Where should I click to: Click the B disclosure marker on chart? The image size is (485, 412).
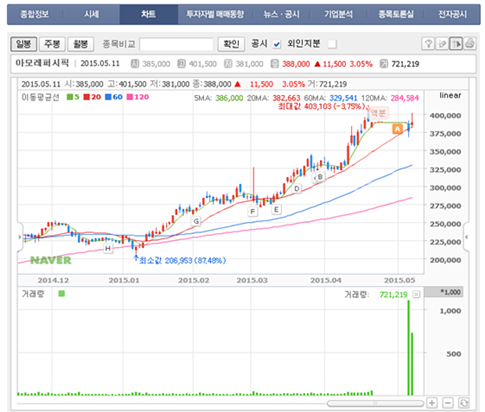tap(320, 177)
